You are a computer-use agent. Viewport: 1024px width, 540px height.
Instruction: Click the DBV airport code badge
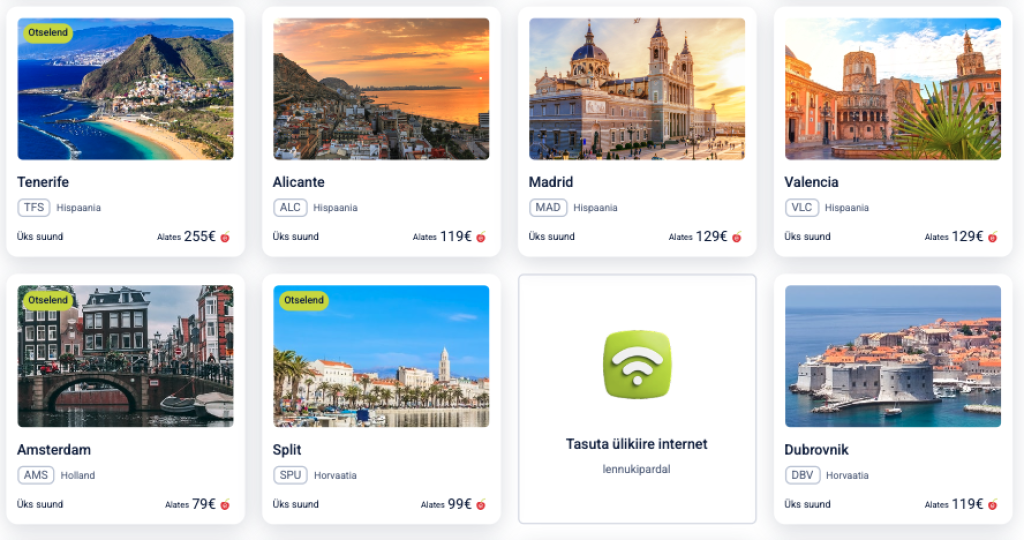click(x=802, y=475)
